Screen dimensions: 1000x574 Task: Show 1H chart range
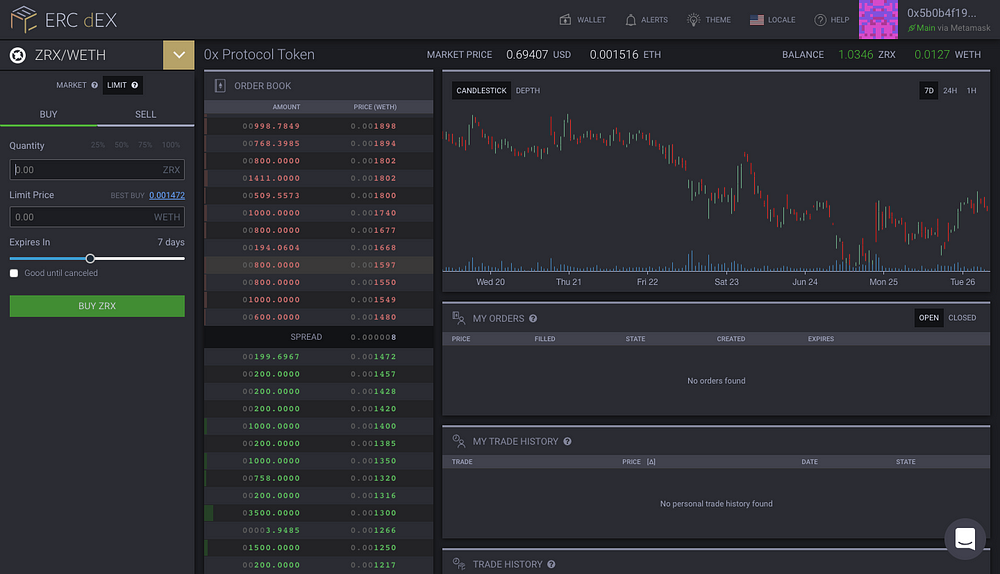(x=971, y=91)
